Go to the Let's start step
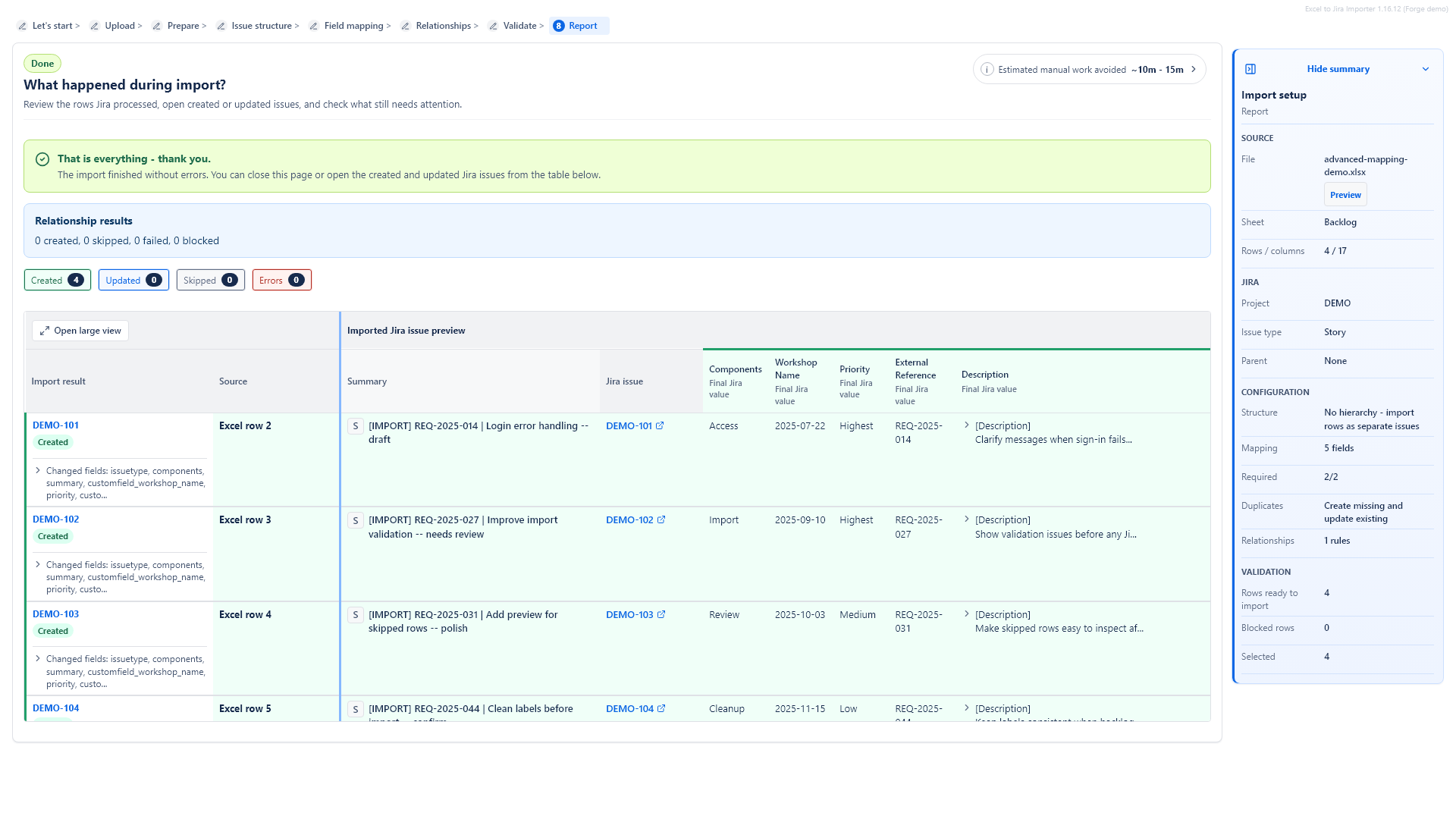This screenshot has height=819, width=1456. point(52,26)
